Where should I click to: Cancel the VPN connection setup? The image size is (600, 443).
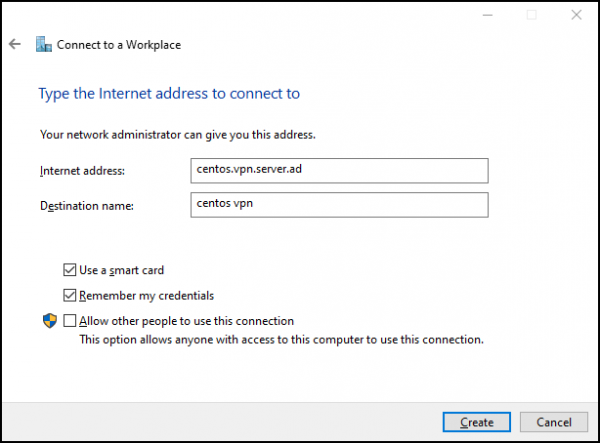553,422
